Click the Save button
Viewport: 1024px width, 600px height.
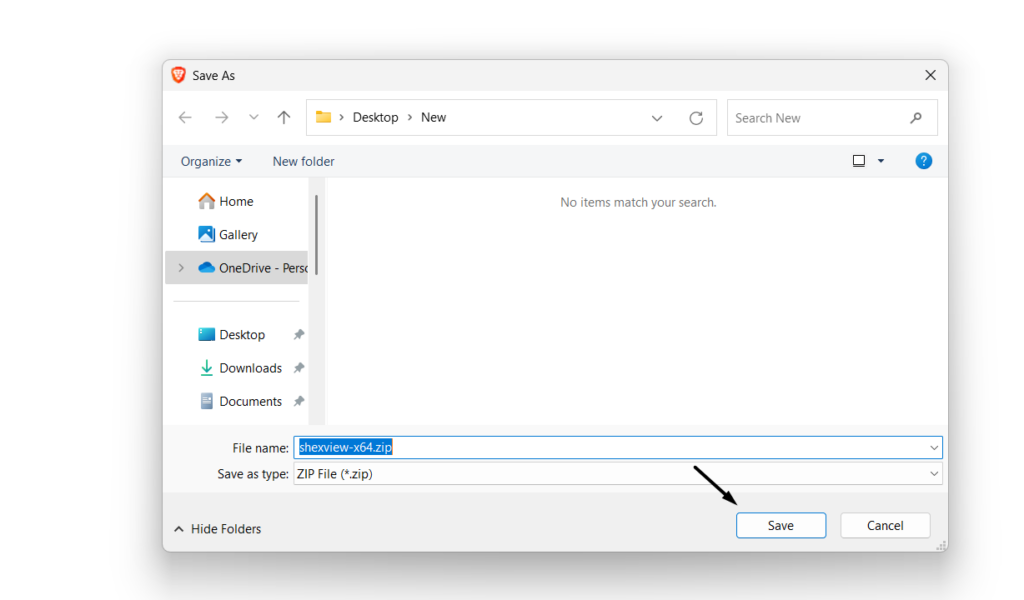(x=780, y=525)
